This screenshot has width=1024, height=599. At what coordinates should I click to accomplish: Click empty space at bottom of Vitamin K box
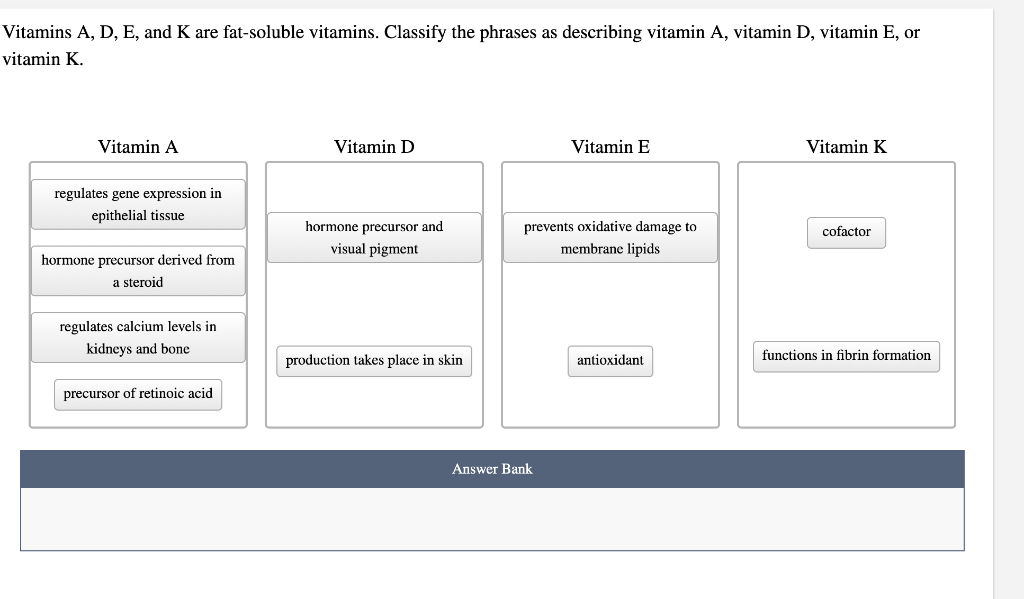click(846, 400)
